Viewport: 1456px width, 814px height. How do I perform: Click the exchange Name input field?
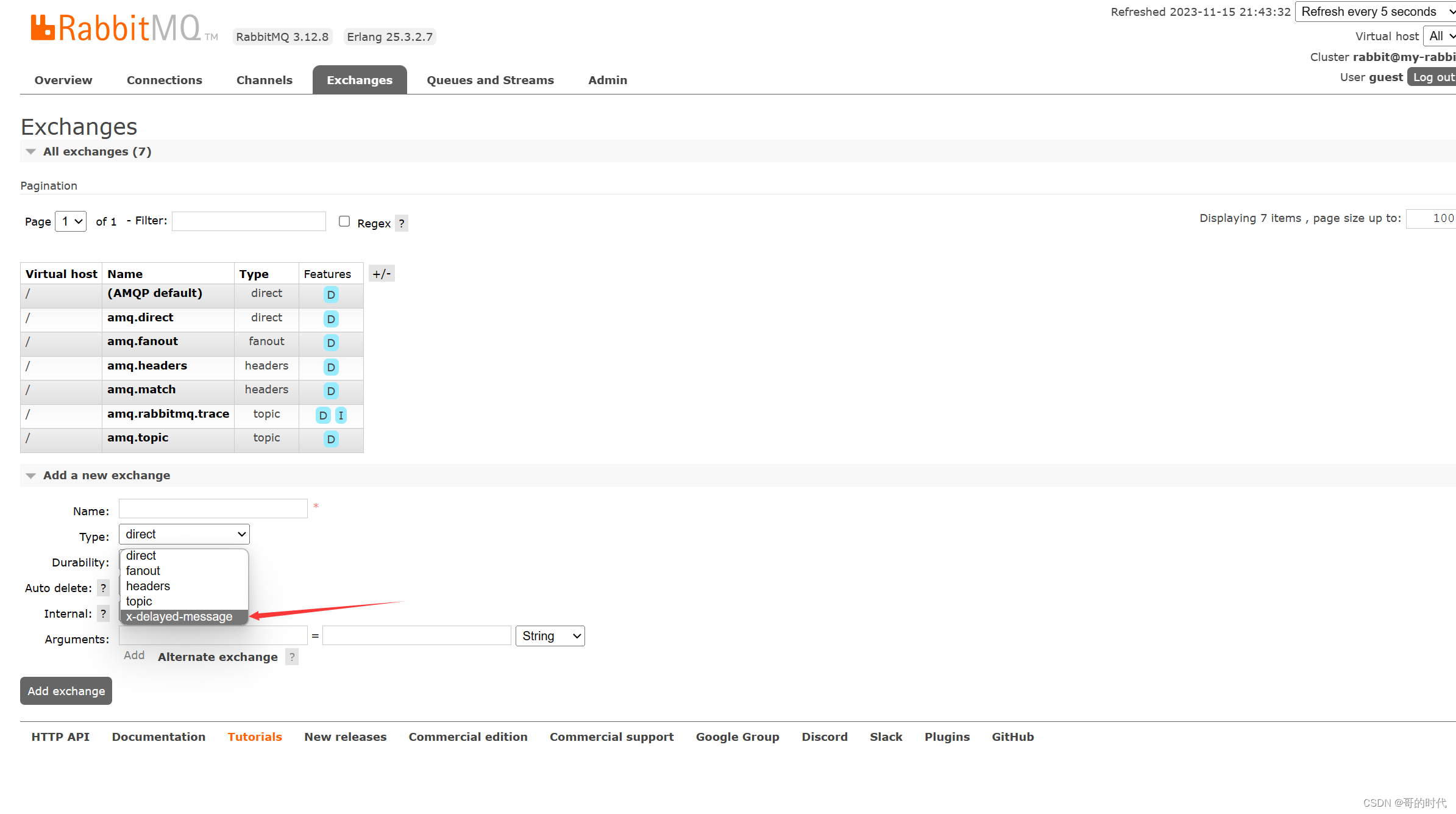[x=213, y=509]
